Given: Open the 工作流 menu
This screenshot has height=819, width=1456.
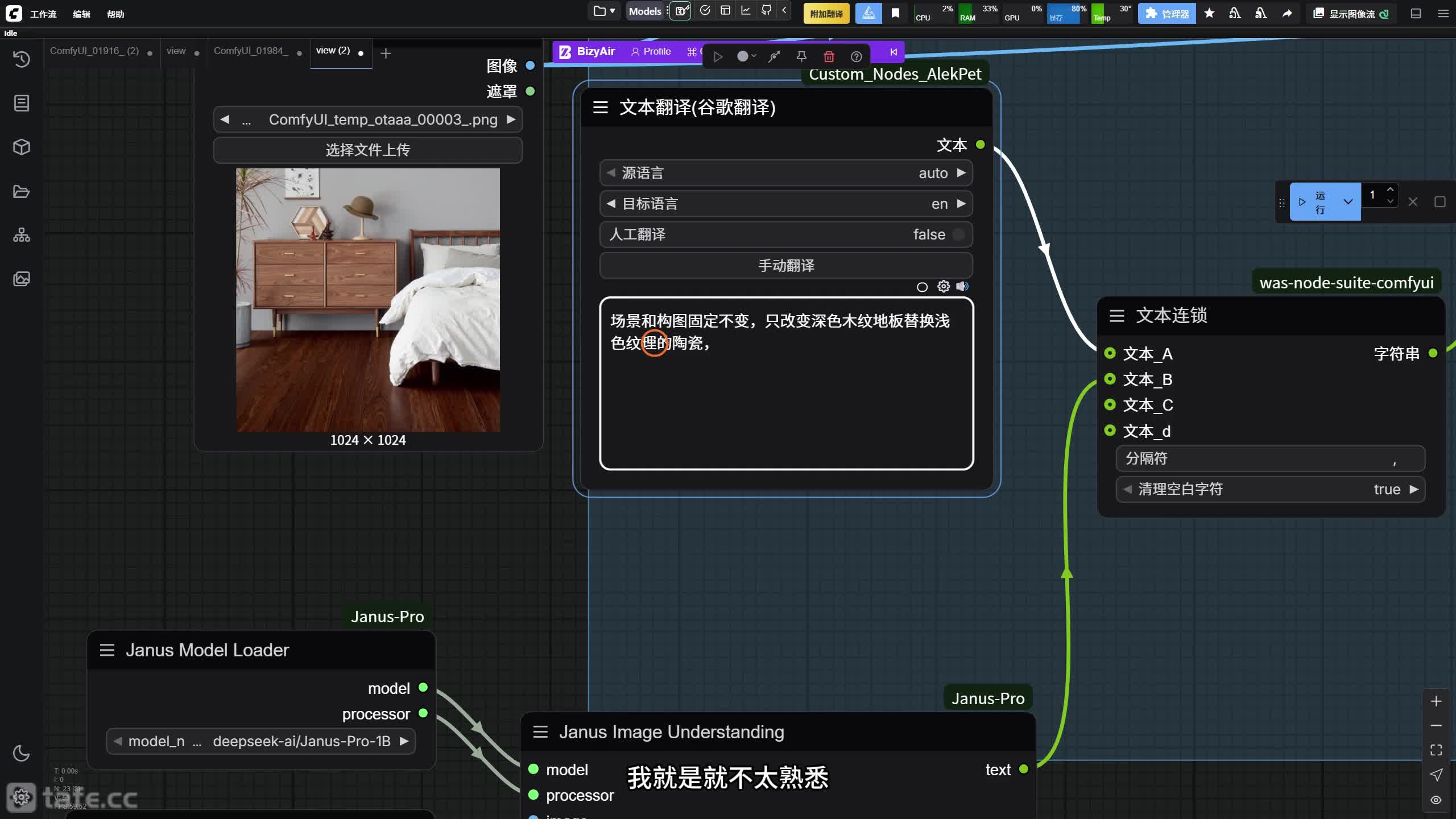Looking at the screenshot, I should pyautogui.click(x=43, y=14).
